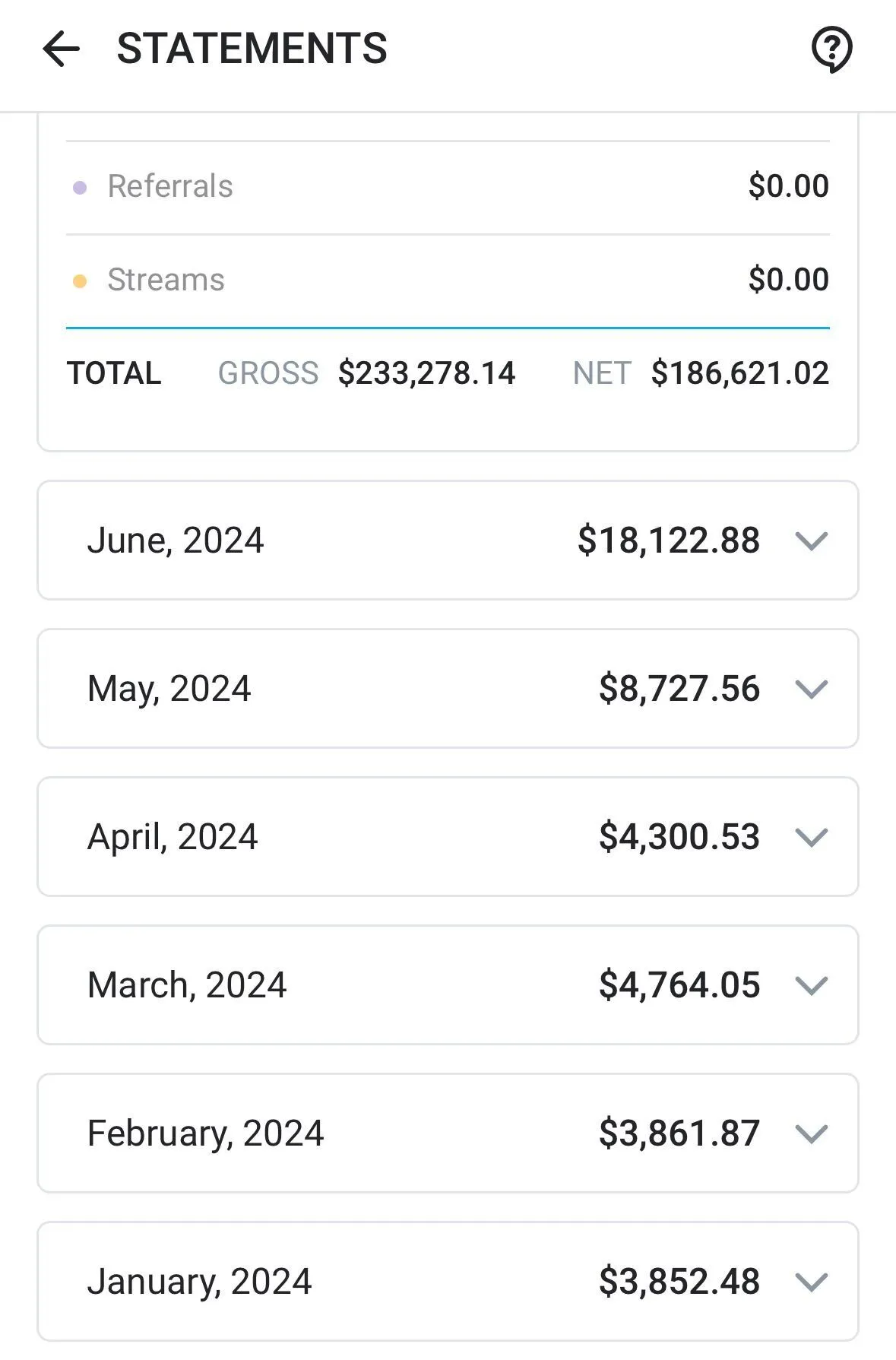Click the purple Referrals dot

point(80,187)
